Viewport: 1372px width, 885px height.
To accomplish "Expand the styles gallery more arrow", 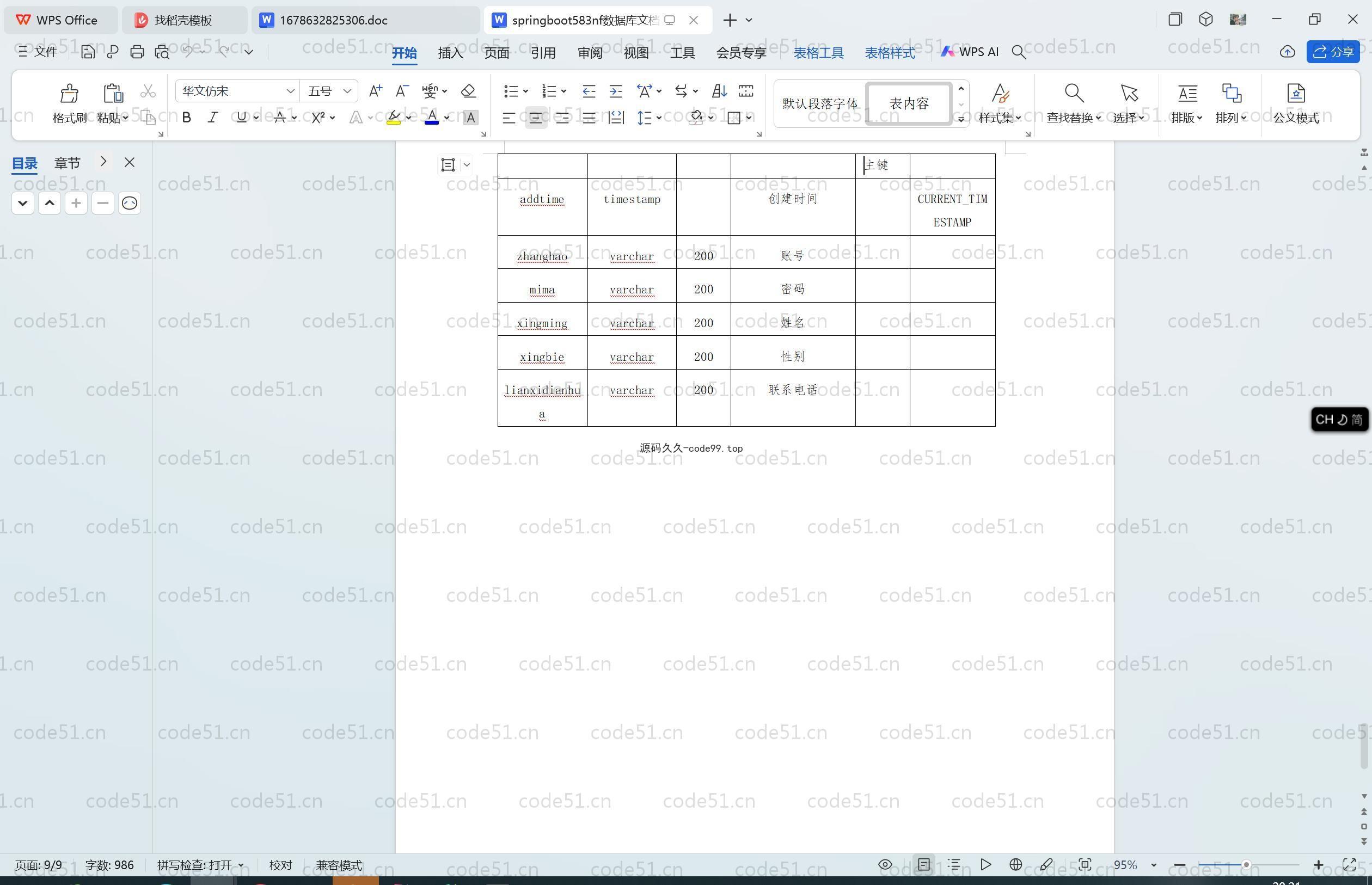I will [x=960, y=119].
